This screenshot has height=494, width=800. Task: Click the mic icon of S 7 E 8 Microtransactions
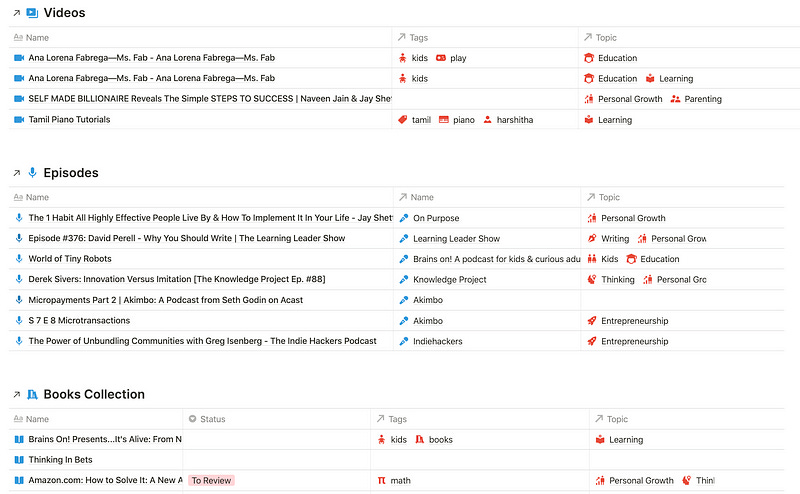click(x=19, y=320)
